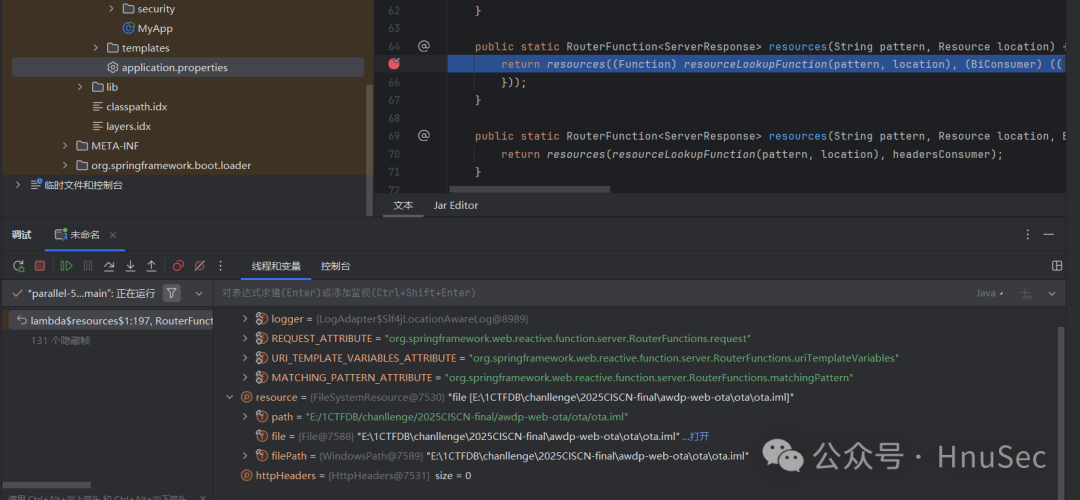
Task: Open the layers.idx file
Action: (x=128, y=126)
